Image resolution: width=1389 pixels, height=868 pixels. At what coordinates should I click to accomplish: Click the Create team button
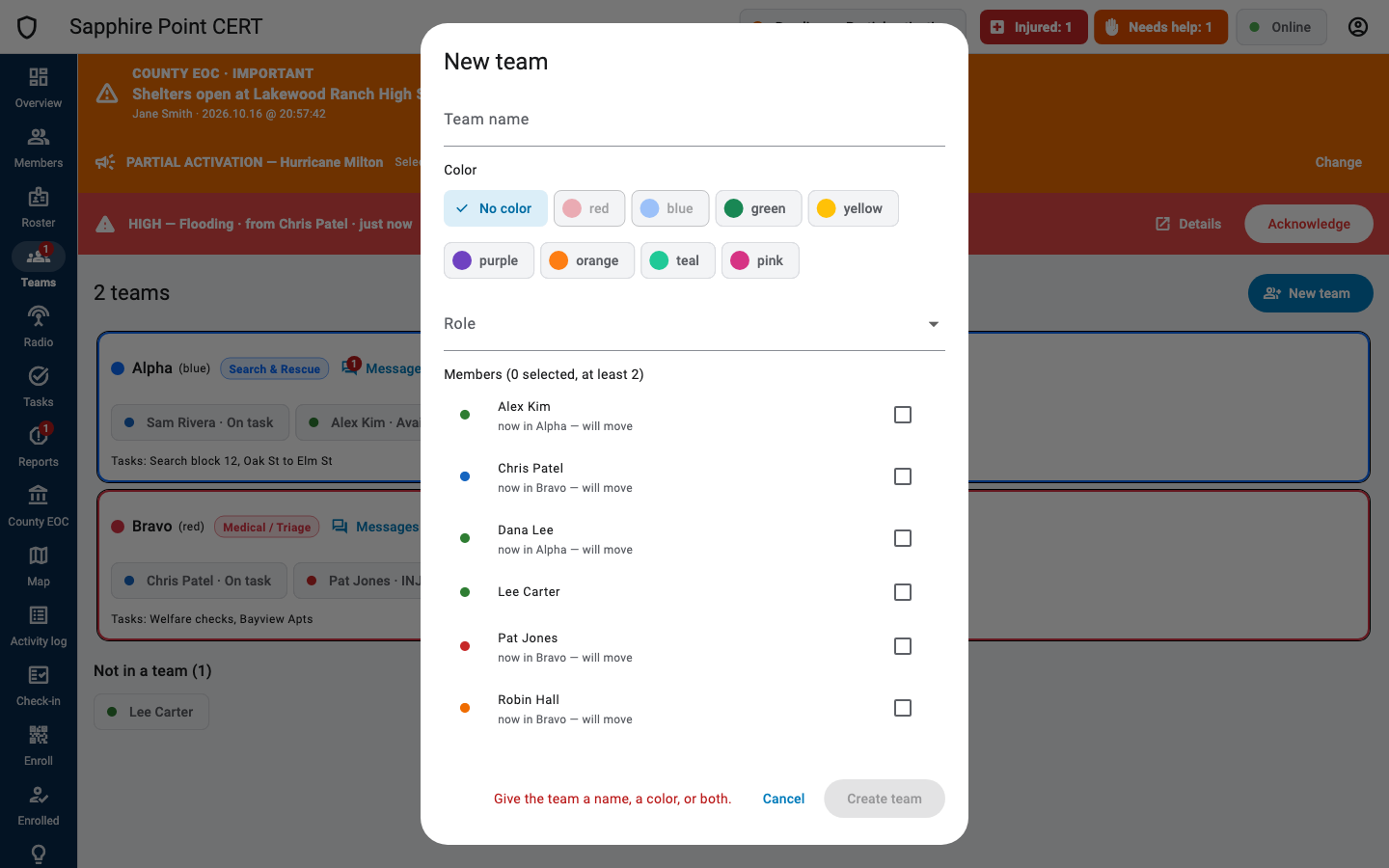click(885, 799)
